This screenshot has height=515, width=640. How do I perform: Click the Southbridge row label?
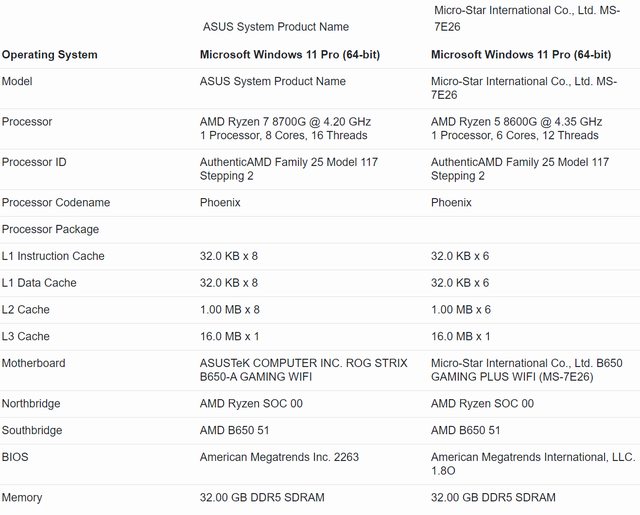click(x=32, y=431)
